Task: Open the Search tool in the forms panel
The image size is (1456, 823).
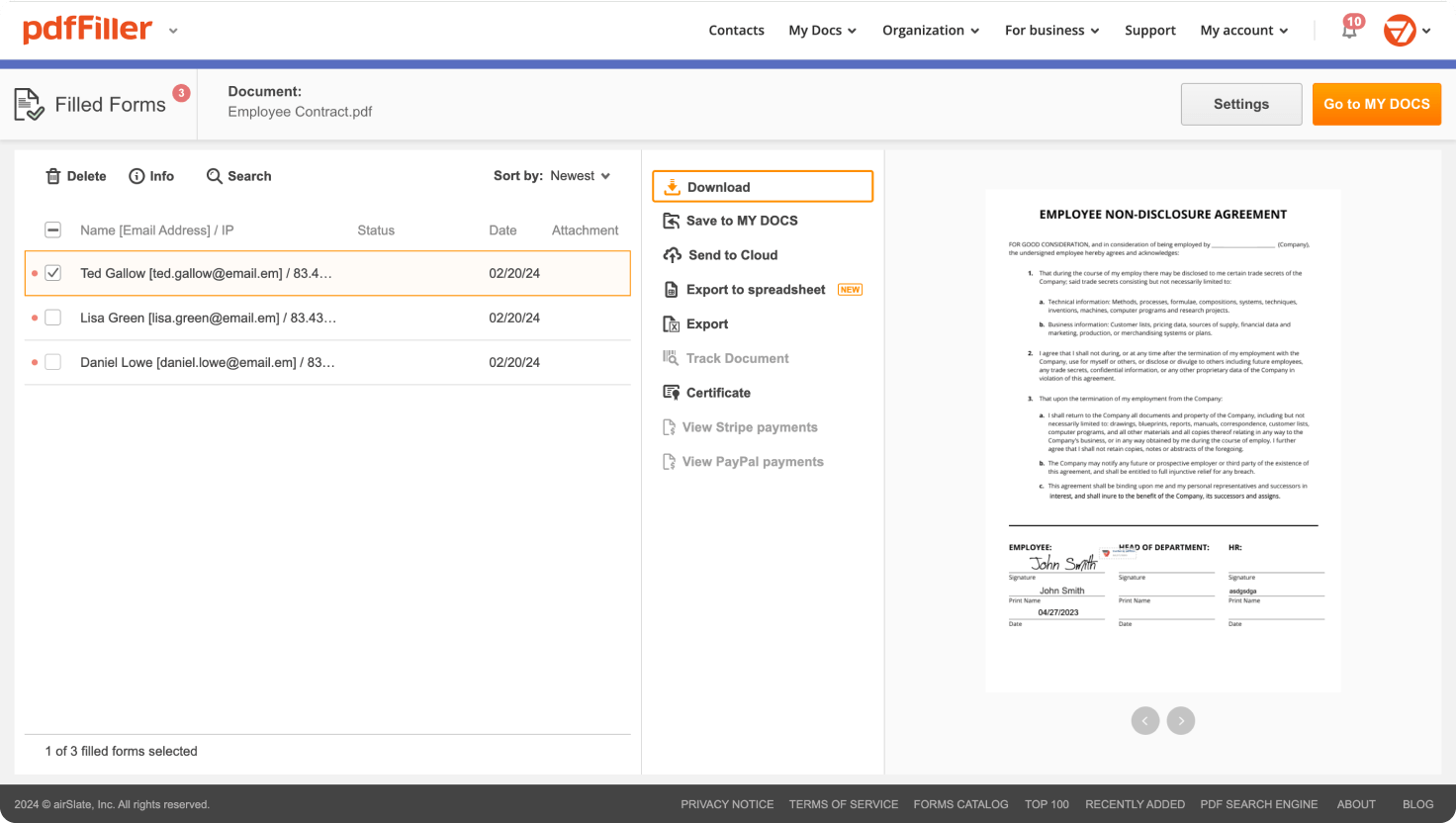Action: pos(238,176)
